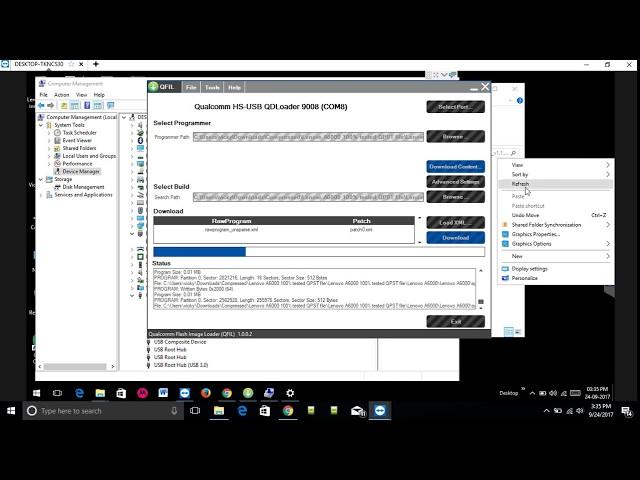The width and height of the screenshot is (640, 480).
Task: Click the blue Download button
Action: [x=456, y=238]
